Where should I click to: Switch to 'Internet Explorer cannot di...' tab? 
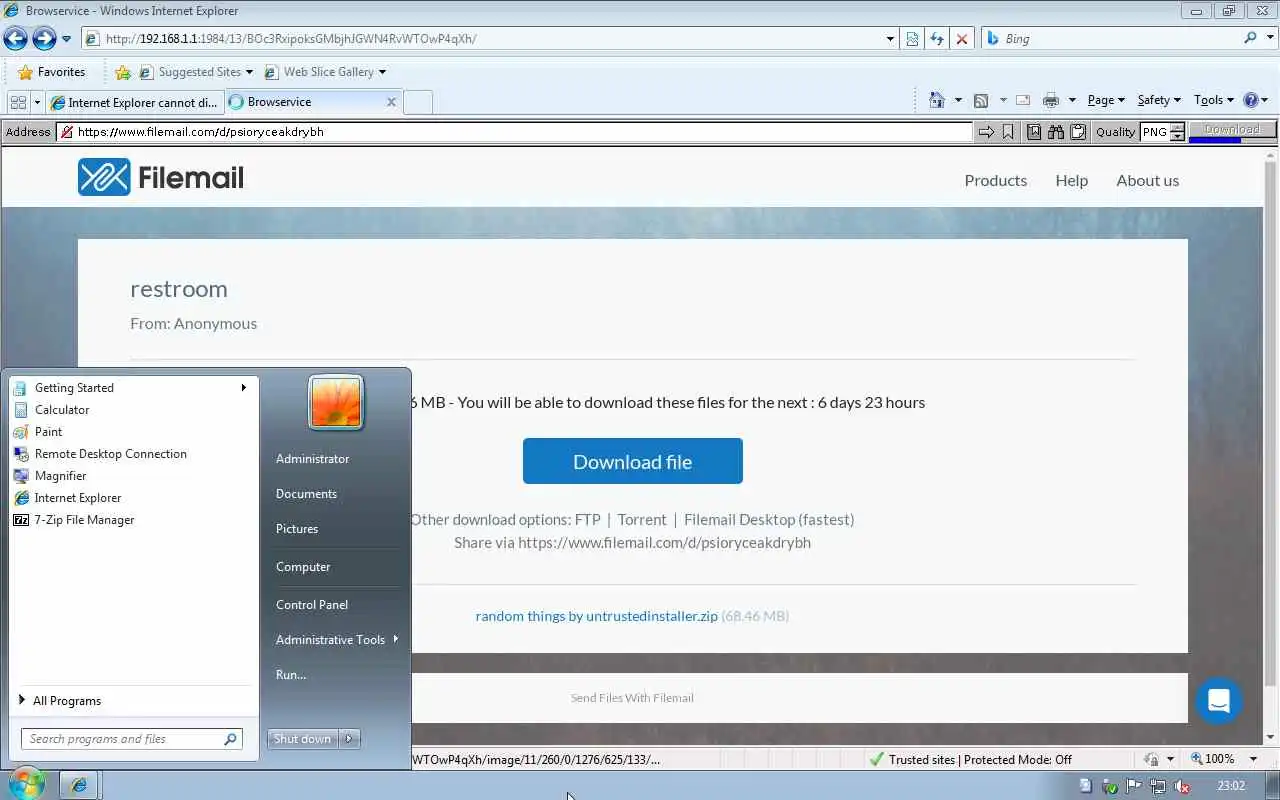click(x=134, y=102)
